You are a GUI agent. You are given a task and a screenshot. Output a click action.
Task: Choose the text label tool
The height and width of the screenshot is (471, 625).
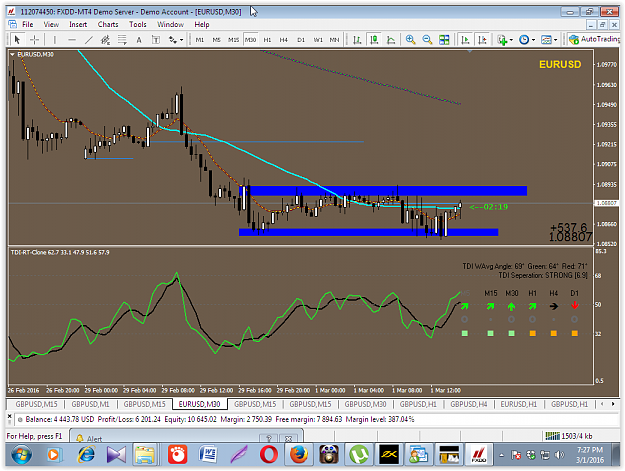point(156,39)
